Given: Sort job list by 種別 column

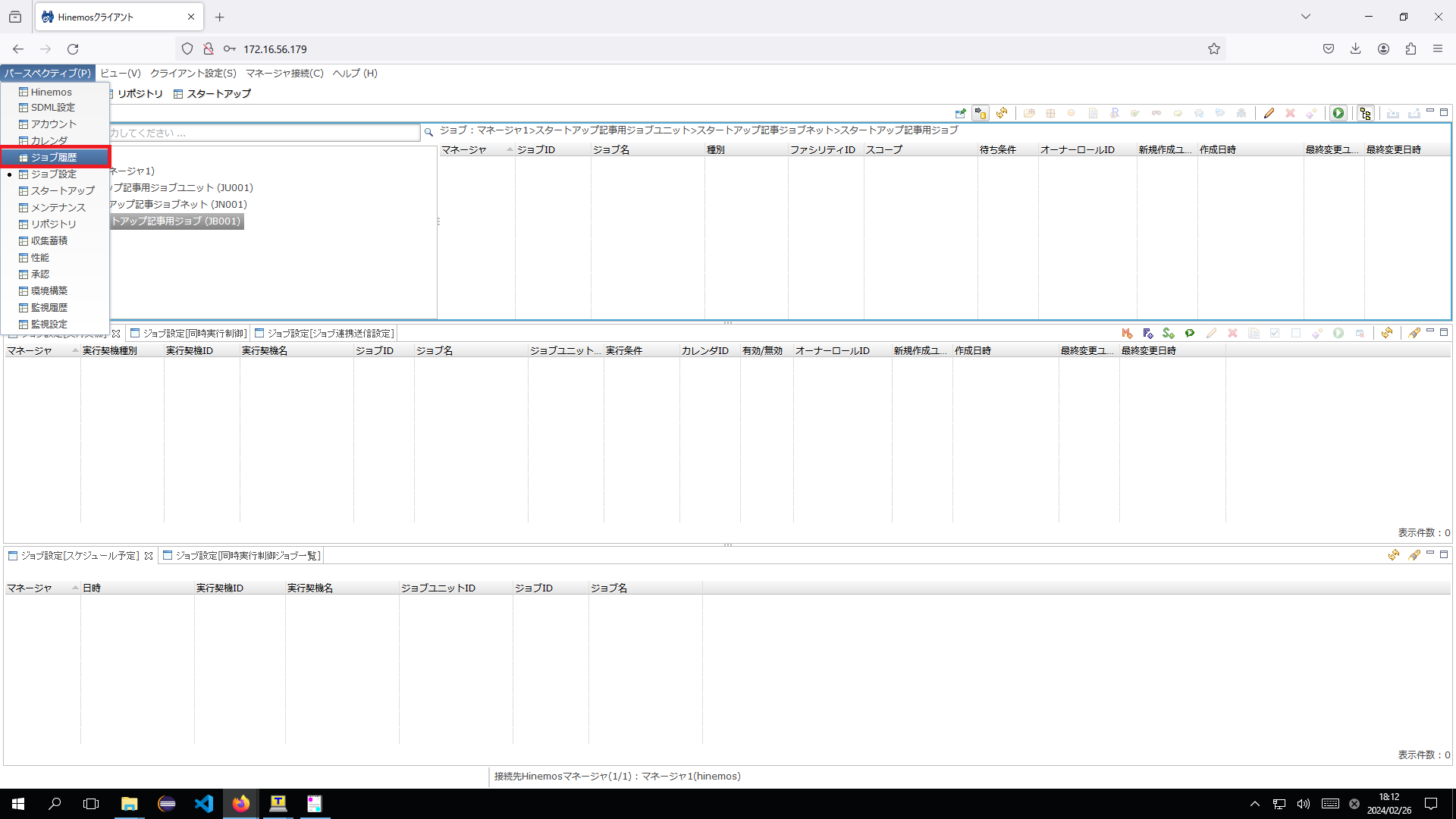Looking at the screenshot, I should (746, 150).
